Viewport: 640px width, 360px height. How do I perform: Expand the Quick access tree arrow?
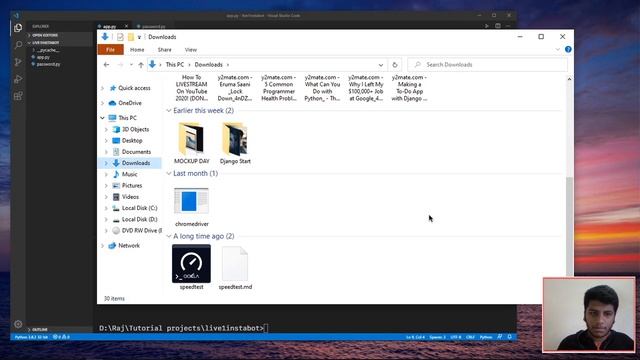click(102, 88)
